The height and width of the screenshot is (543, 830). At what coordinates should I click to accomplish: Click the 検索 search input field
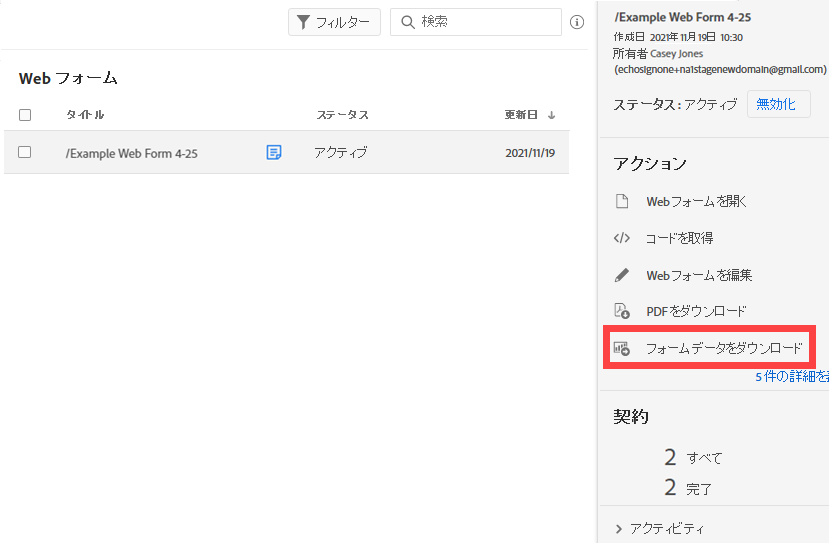coord(487,22)
